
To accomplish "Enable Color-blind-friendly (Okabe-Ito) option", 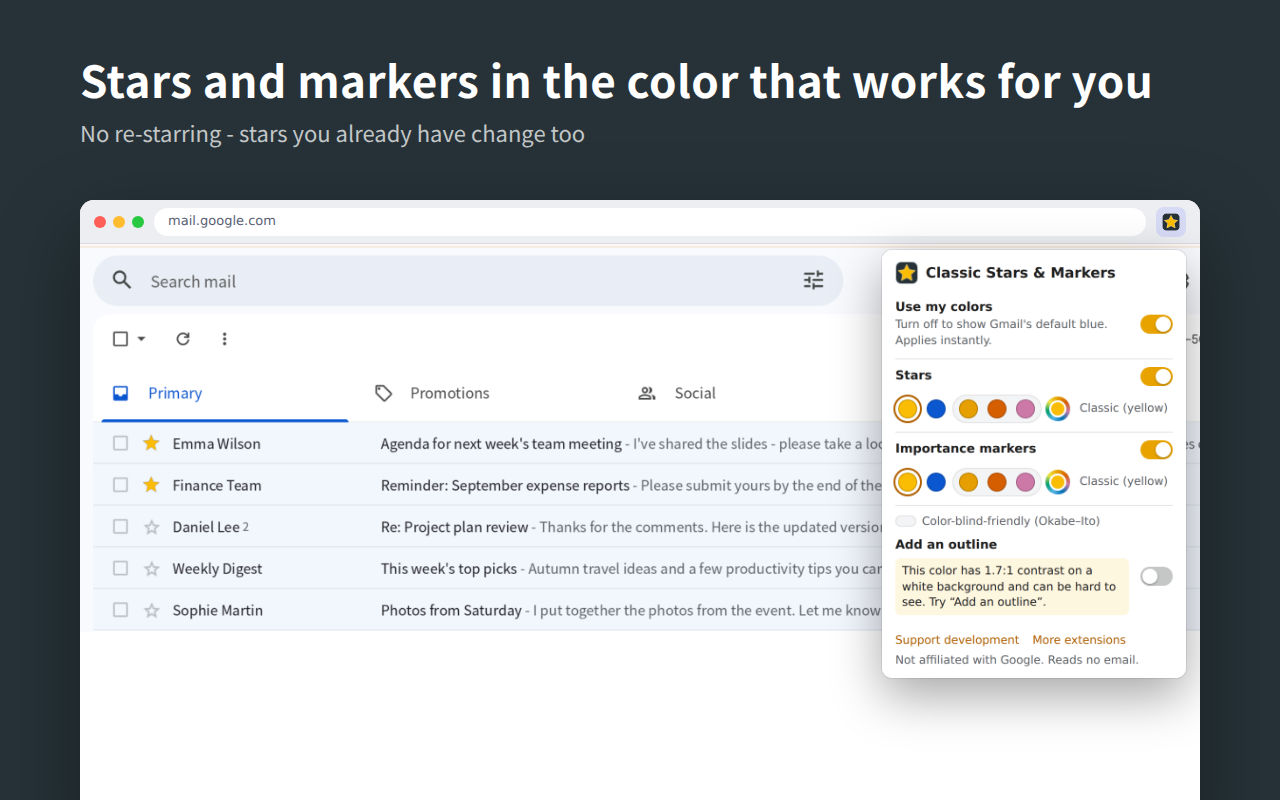I will click(x=906, y=521).
